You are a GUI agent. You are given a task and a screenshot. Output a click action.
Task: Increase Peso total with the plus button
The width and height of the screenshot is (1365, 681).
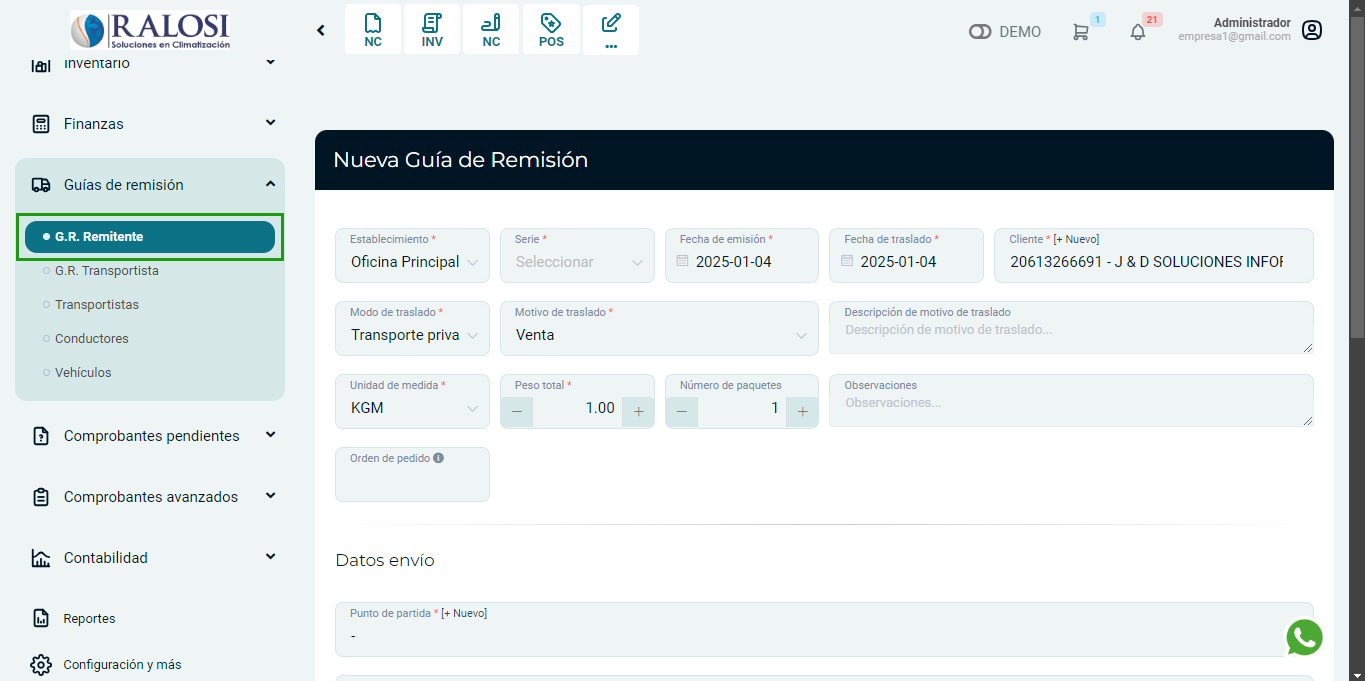(637, 411)
